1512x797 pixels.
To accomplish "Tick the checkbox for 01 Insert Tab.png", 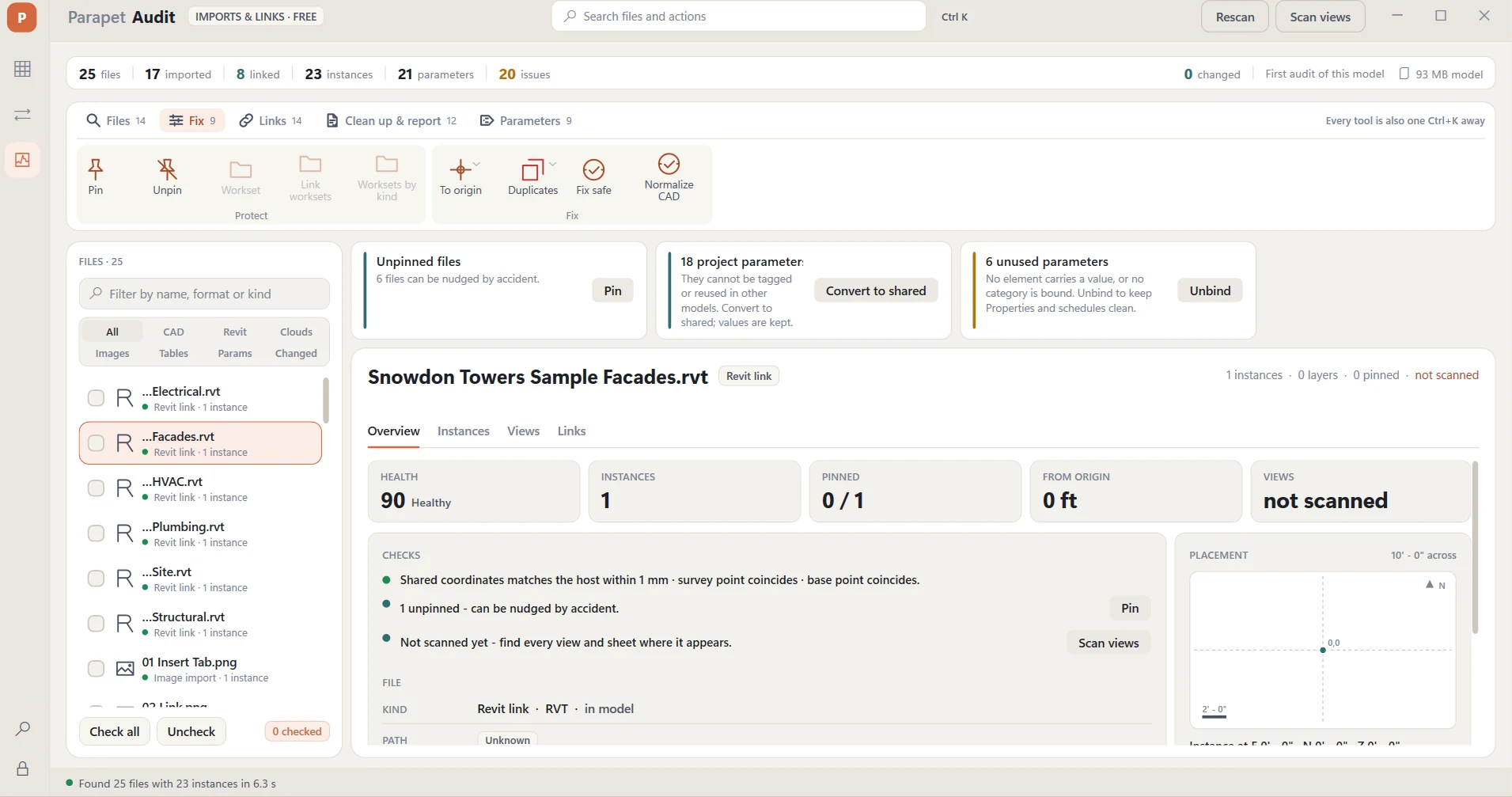I will pos(96,669).
